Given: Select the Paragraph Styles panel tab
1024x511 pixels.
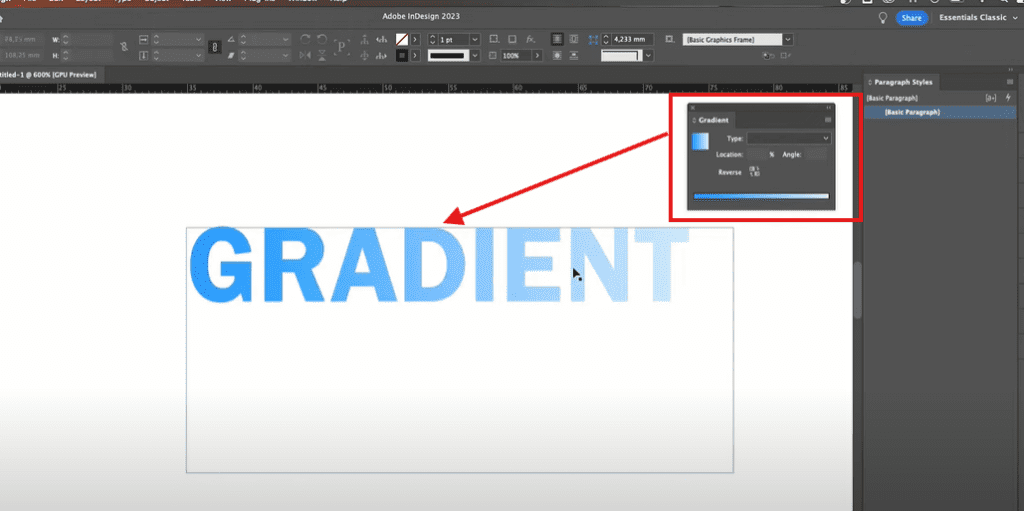Looking at the screenshot, I should pyautogui.click(x=903, y=82).
